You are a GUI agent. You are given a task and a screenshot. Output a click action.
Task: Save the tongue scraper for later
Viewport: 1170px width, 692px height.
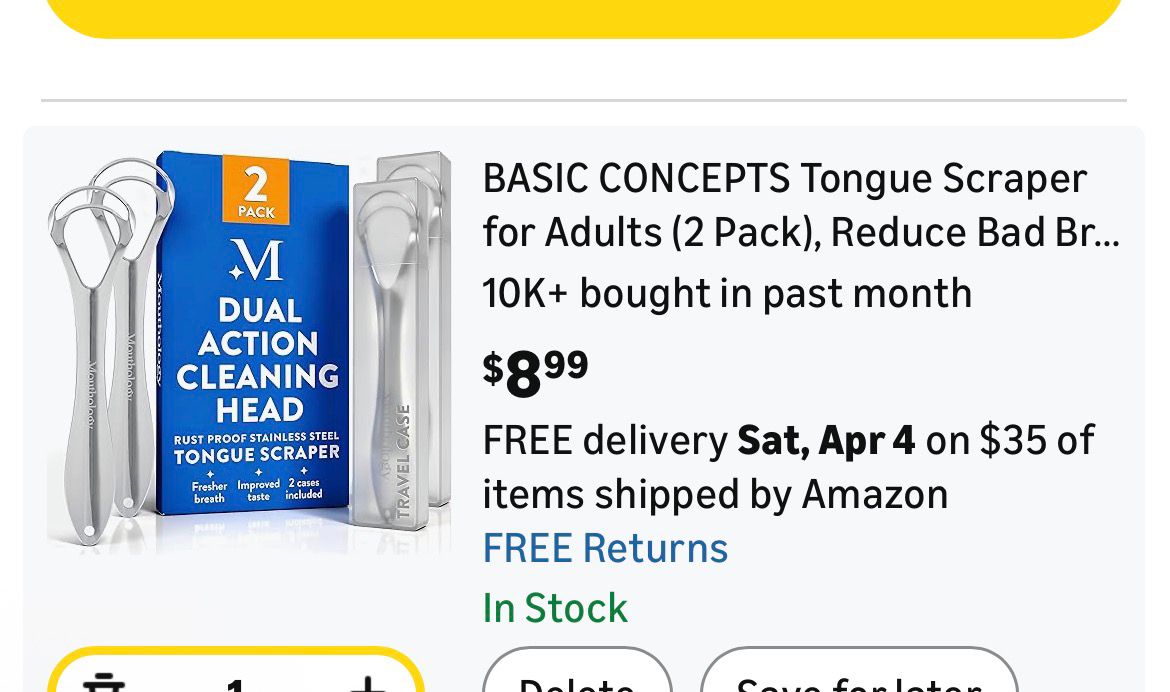(x=858, y=680)
